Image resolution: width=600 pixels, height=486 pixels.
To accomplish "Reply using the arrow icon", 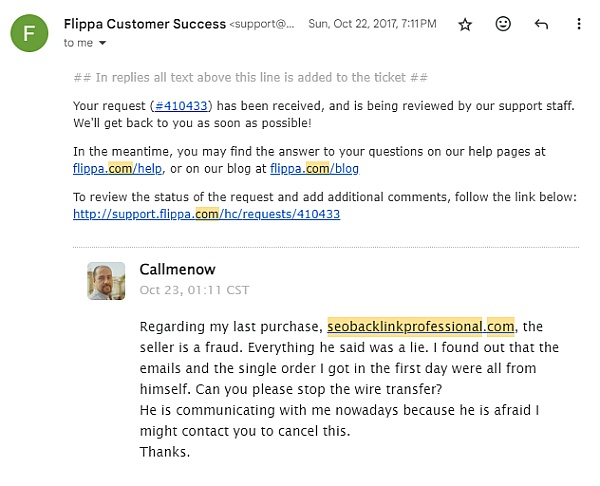I will coord(541,24).
